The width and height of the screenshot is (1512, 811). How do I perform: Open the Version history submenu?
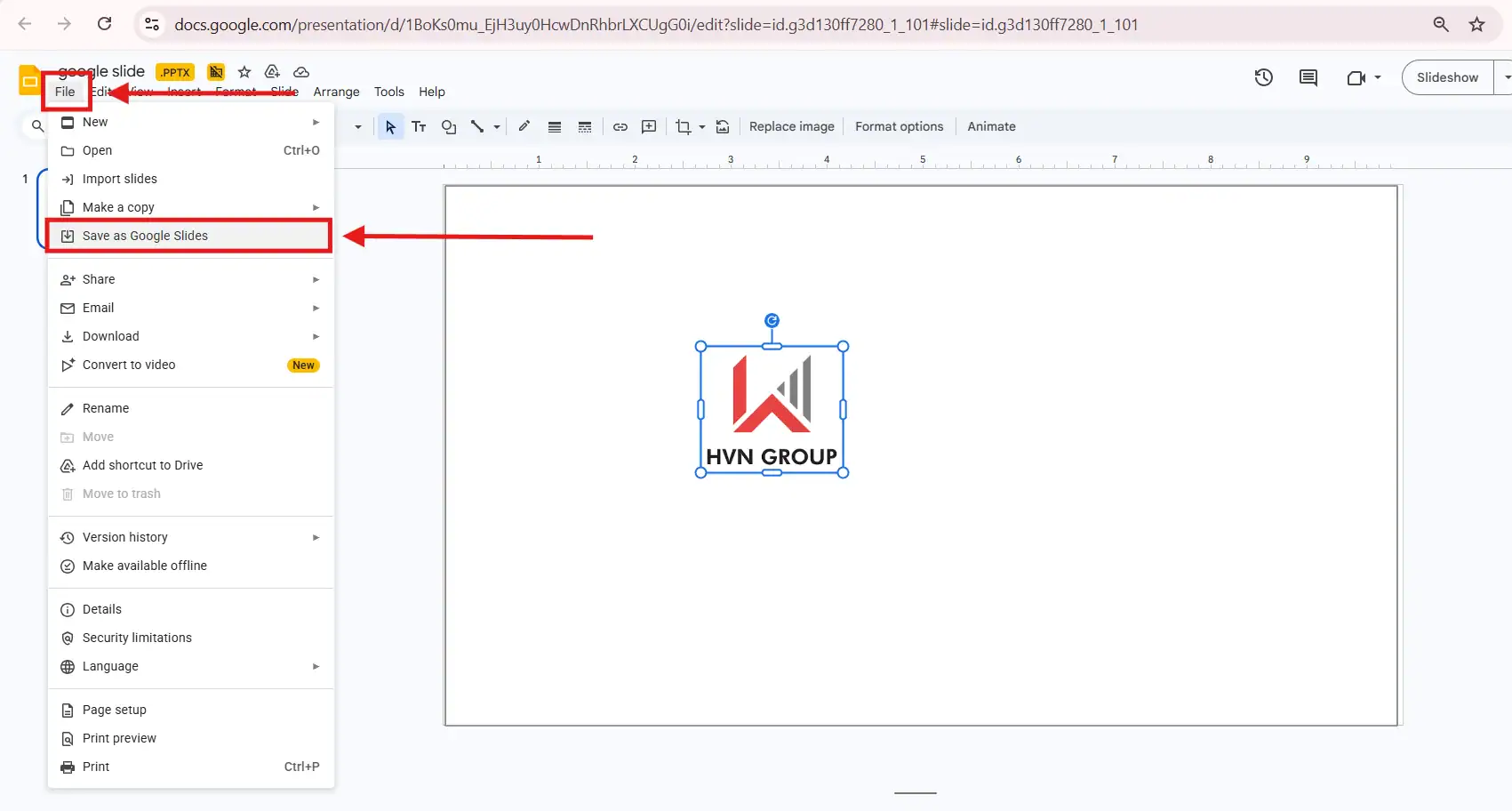pos(190,537)
